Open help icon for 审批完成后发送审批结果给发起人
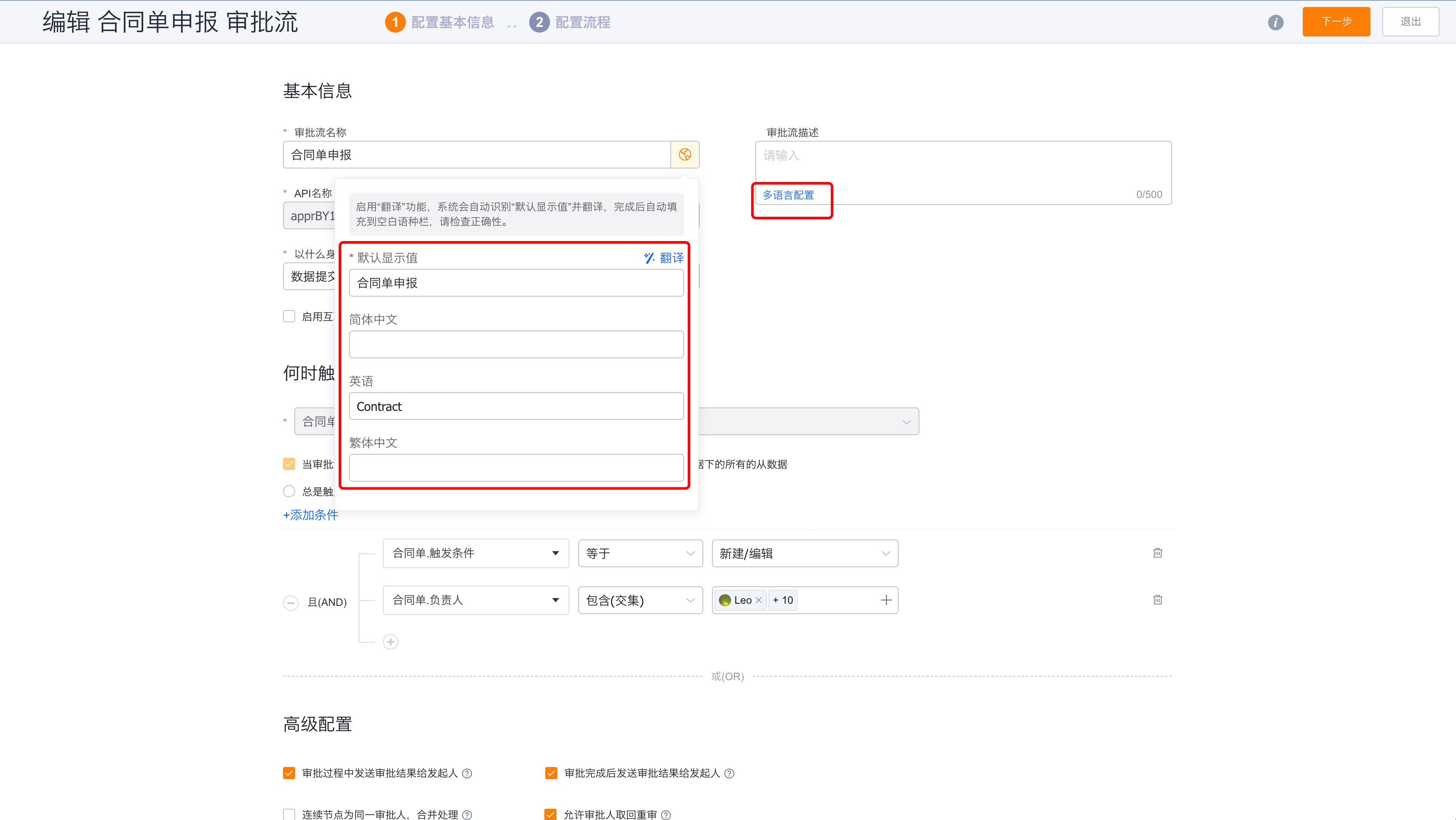 (729, 773)
